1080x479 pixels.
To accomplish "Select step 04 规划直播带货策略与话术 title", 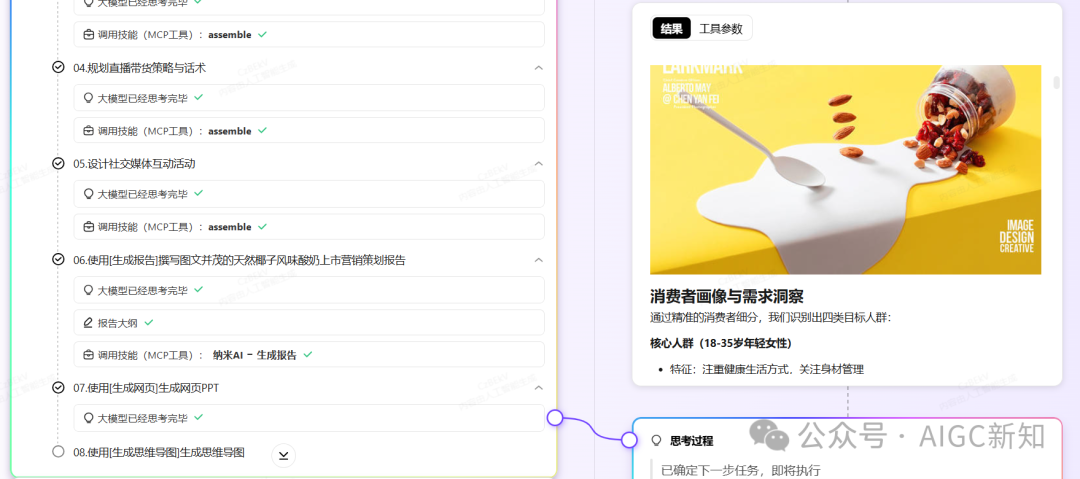I will point(139,68).
